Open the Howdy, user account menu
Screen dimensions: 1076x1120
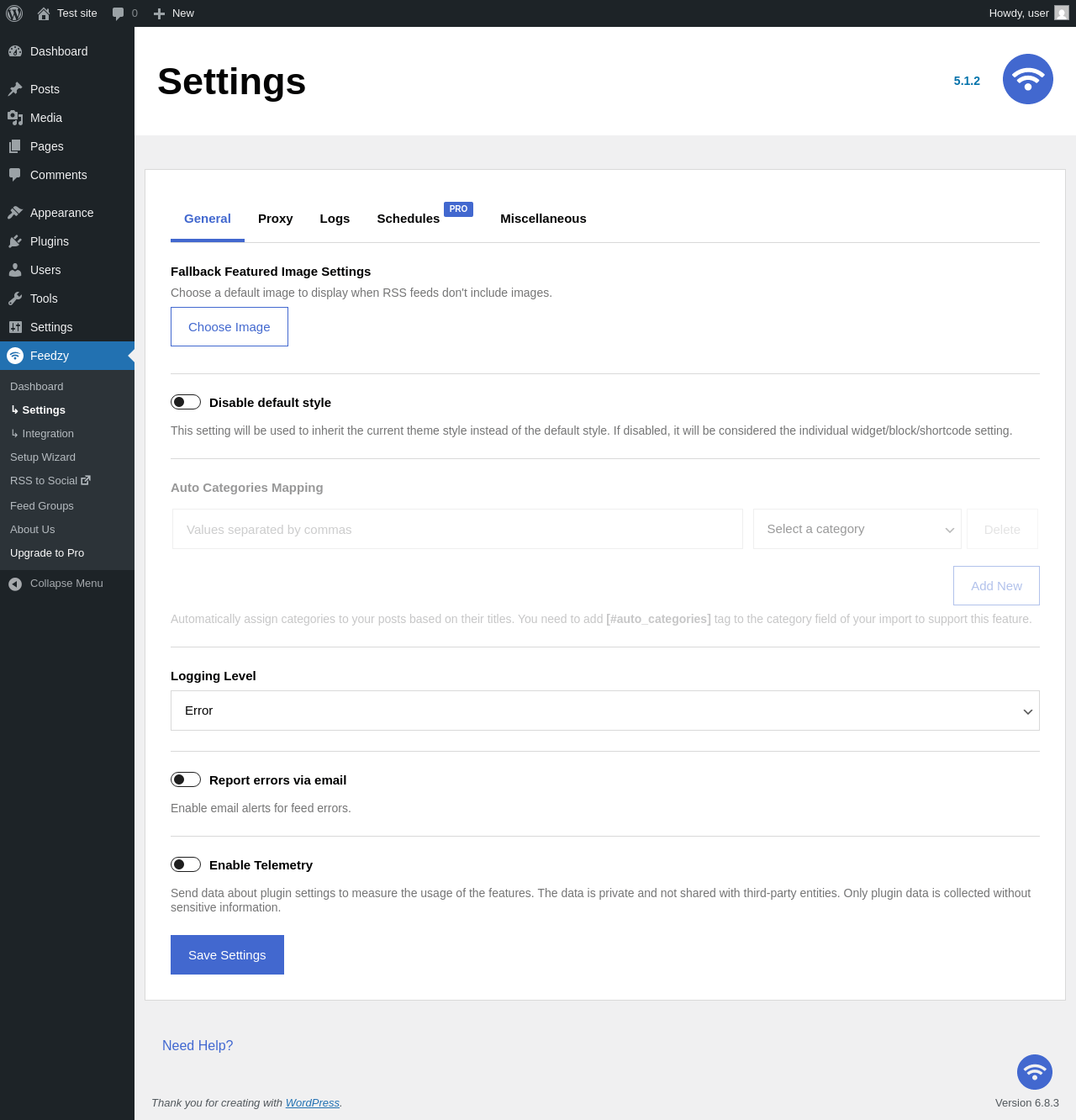[x=1027, y=13]
